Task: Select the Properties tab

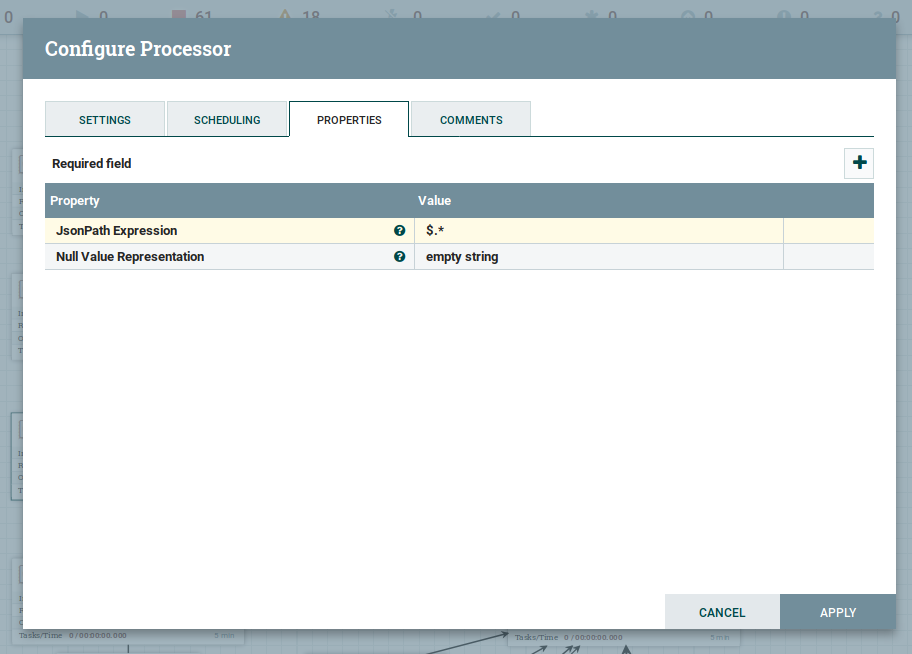Action: (x=349, y=120)
